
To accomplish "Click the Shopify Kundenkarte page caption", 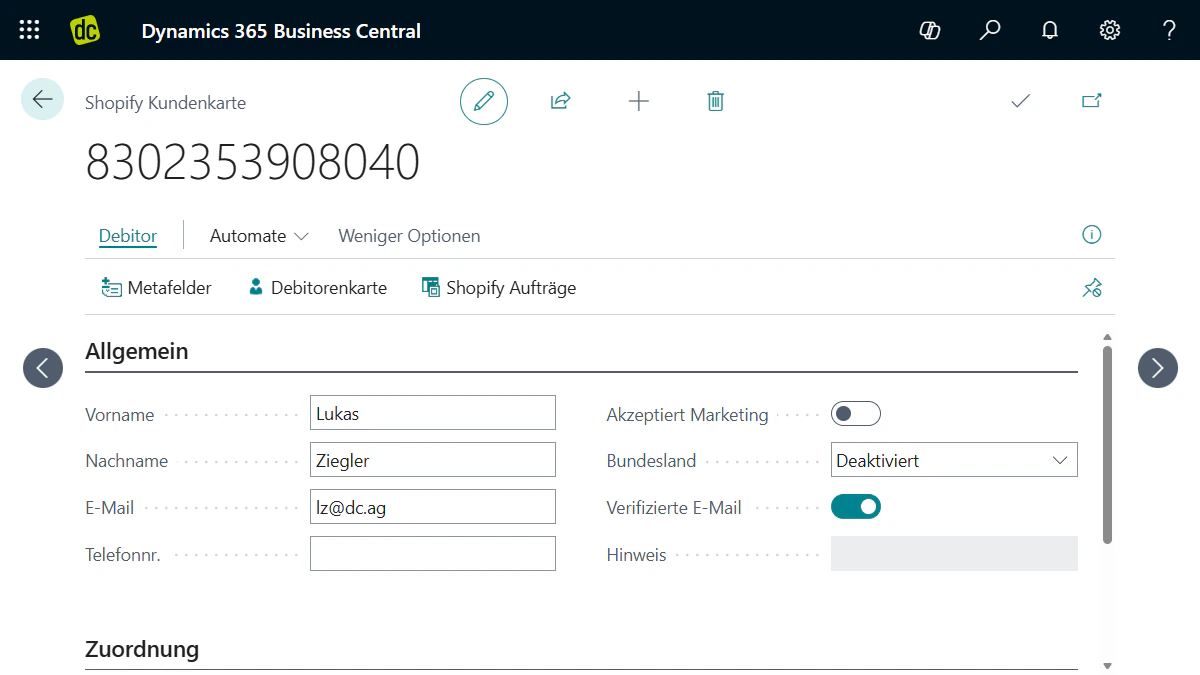I will 165,103.
